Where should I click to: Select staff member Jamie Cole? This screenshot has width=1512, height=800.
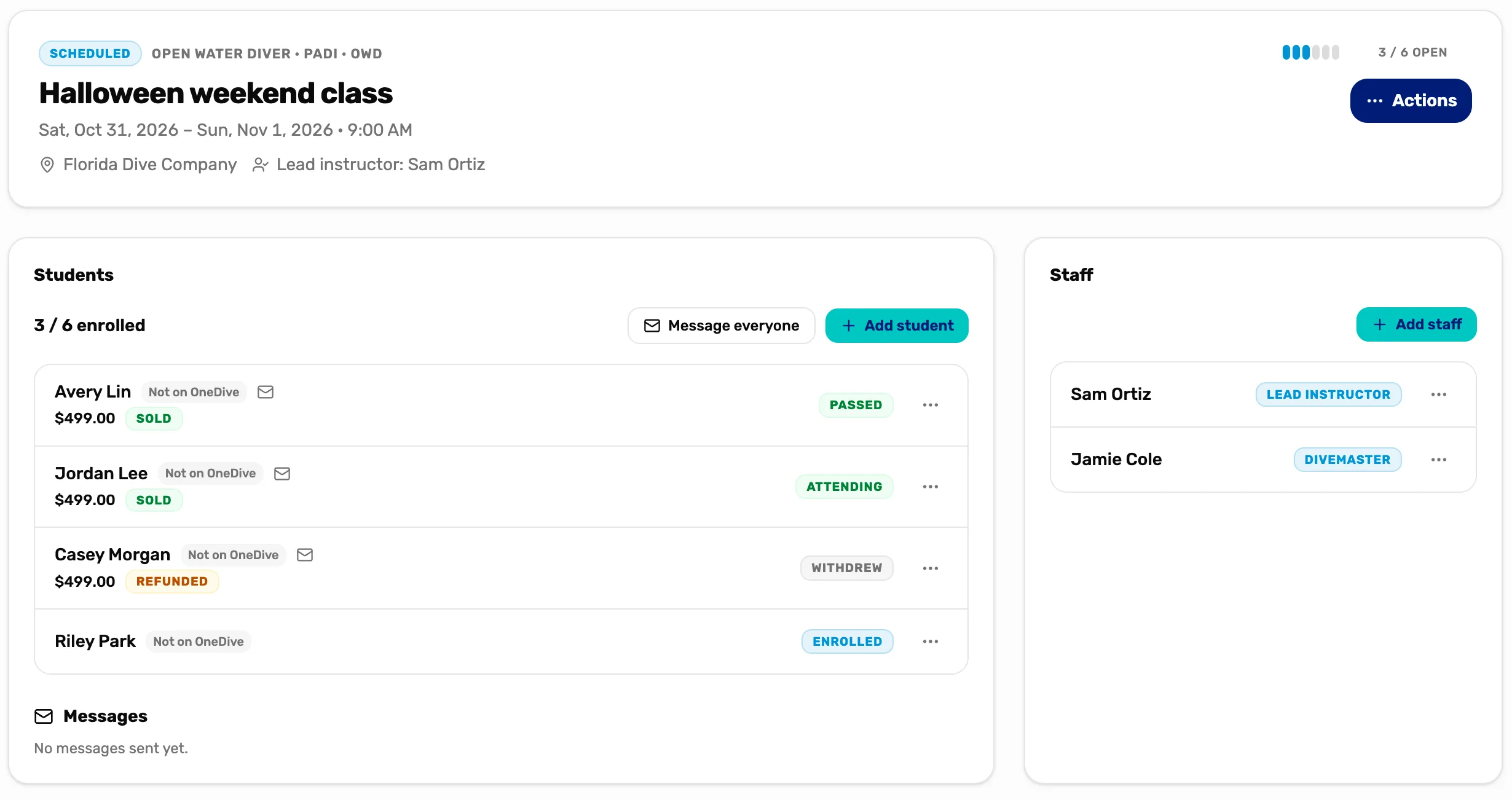(x=1116, y=460)
